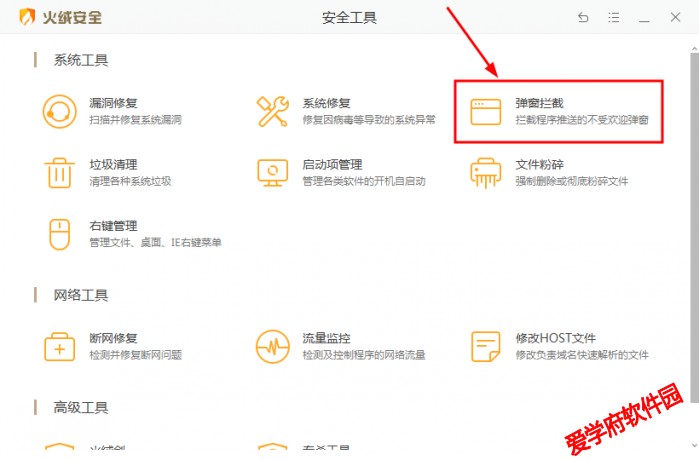The height and width of the screenshot is (460, 699).
Task: Select the 弹窗拦截 title text
Action: pyautogui.click(x=539, y=103)
